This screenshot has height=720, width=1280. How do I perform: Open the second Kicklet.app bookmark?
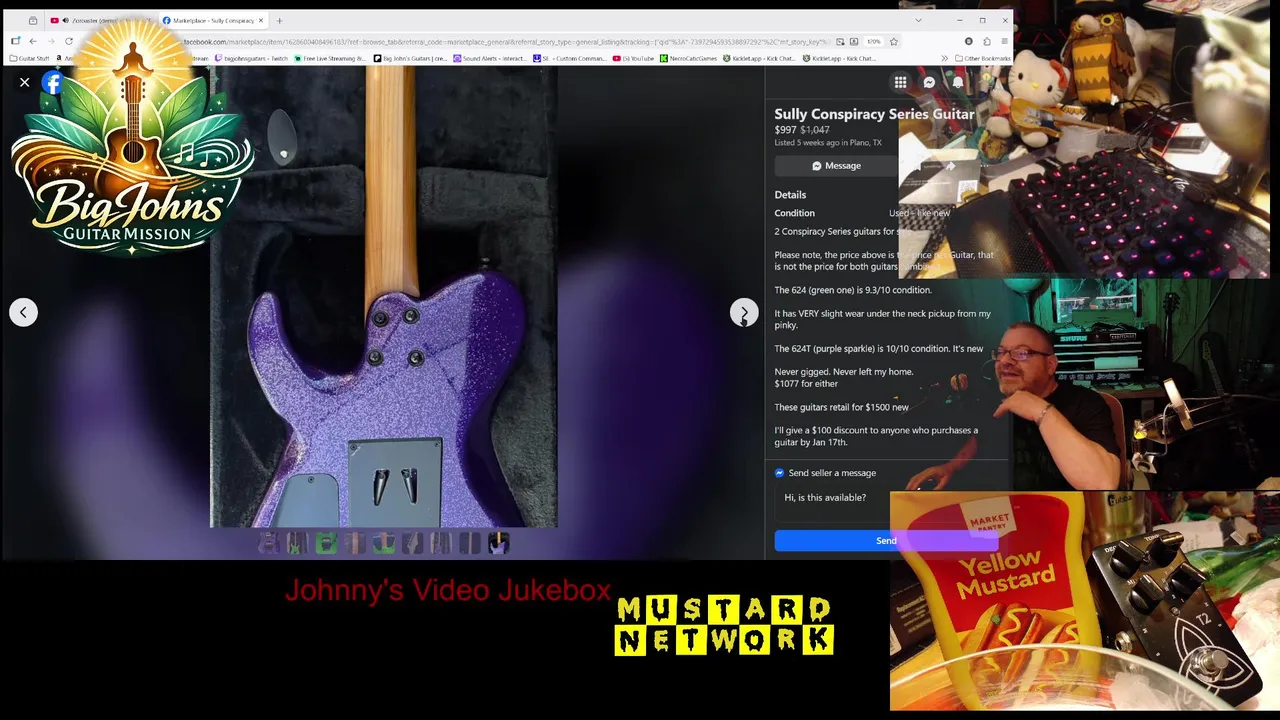(x=839, y=58)
